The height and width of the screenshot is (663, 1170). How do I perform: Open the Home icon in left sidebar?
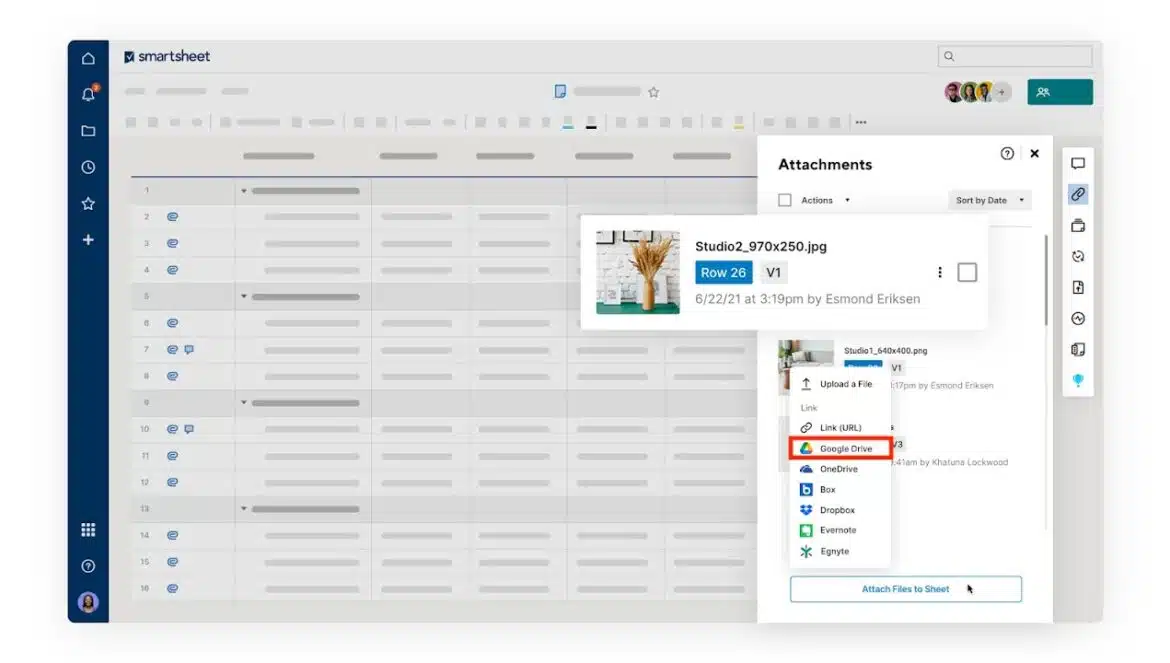[88, 58]
